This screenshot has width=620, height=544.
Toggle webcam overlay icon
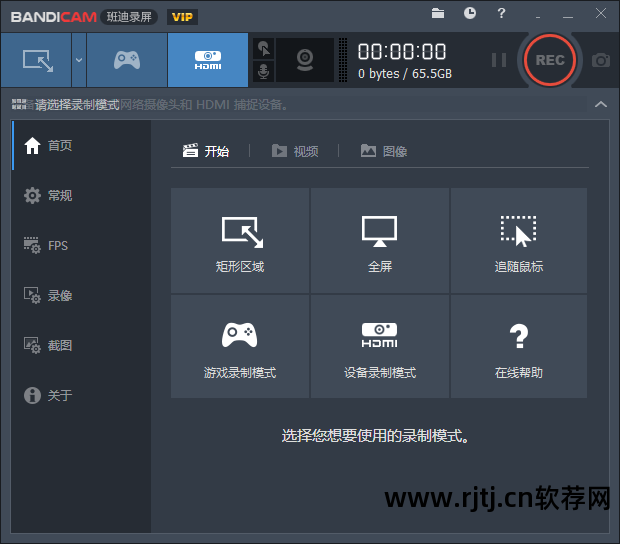pos(305,60)
